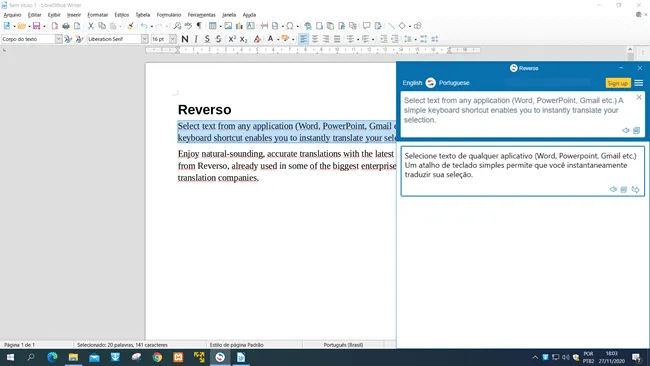Open the Find and Replace tool

177,26
